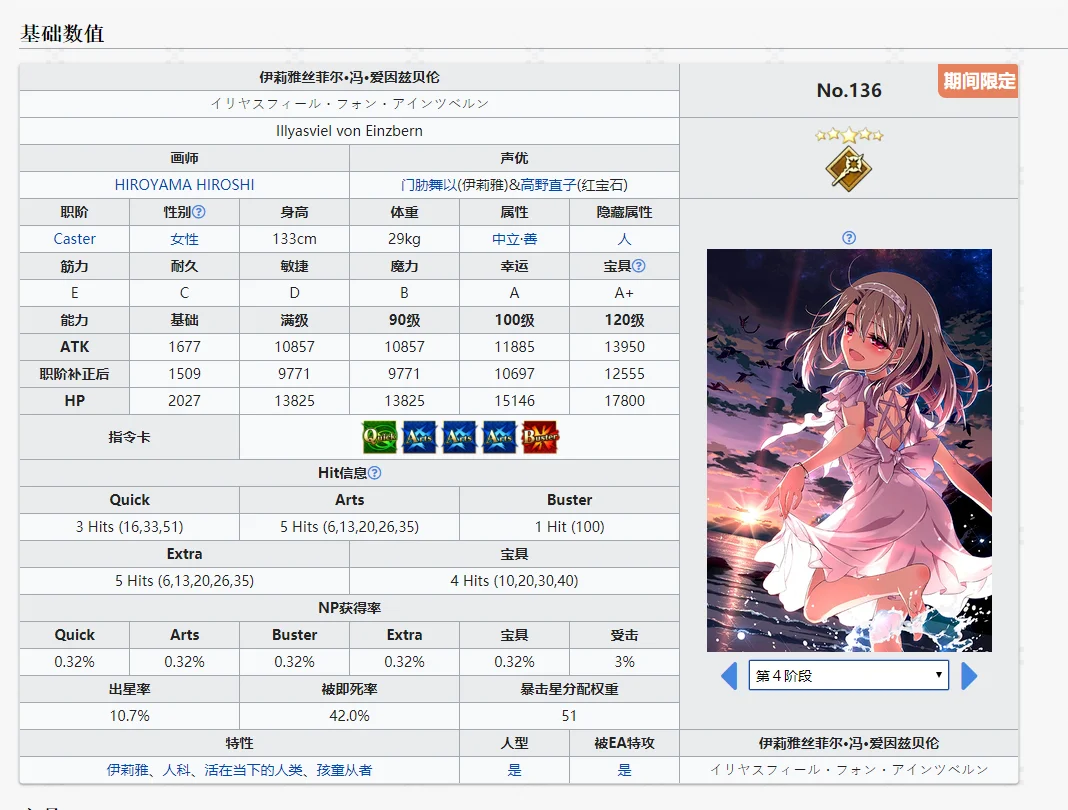Click the help icon next to Hit信息
This screenshot has height=810, width=1068.
pos(374,473)
